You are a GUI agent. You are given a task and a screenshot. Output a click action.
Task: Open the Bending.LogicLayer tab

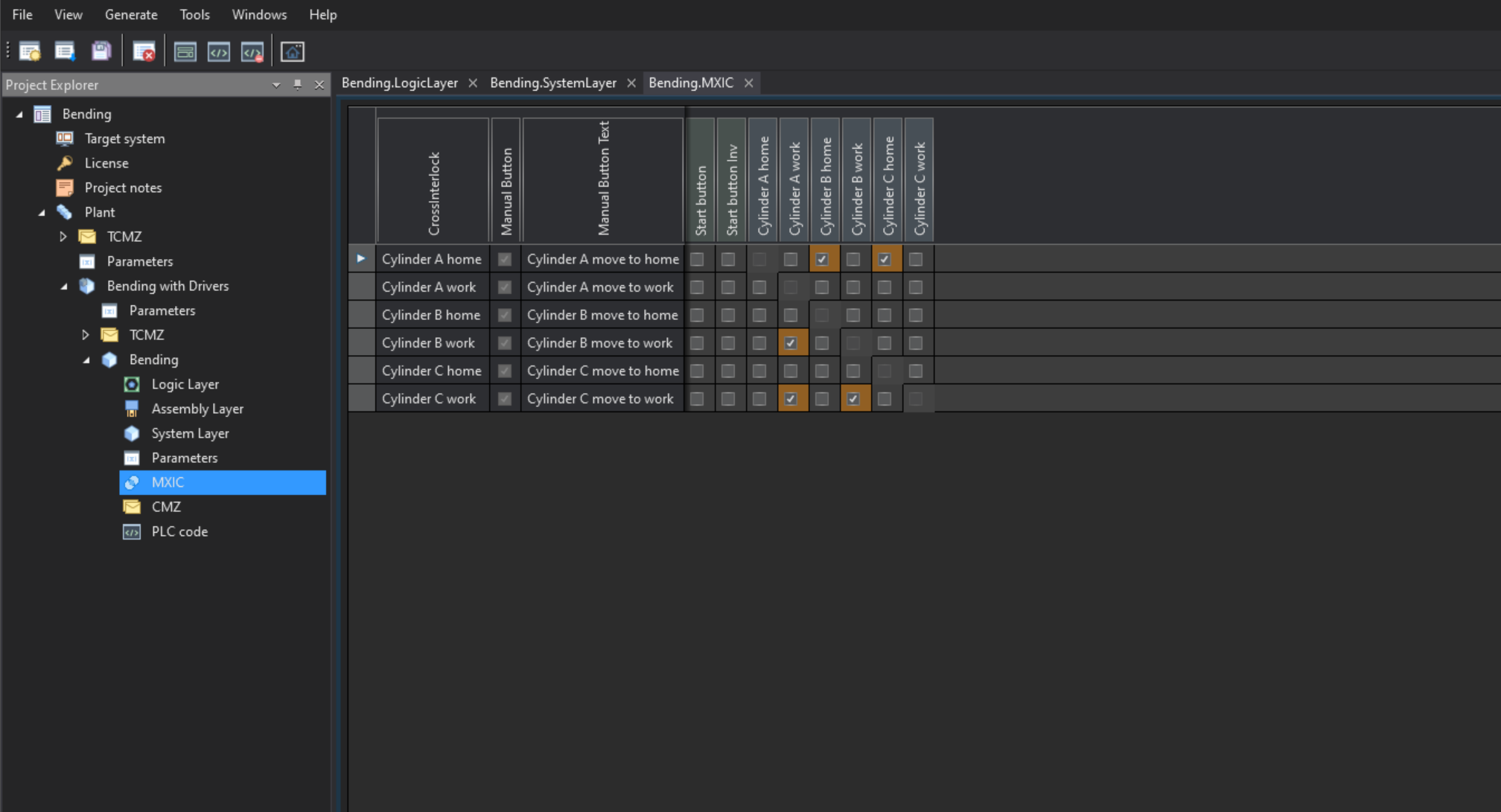tap(400, 82)
